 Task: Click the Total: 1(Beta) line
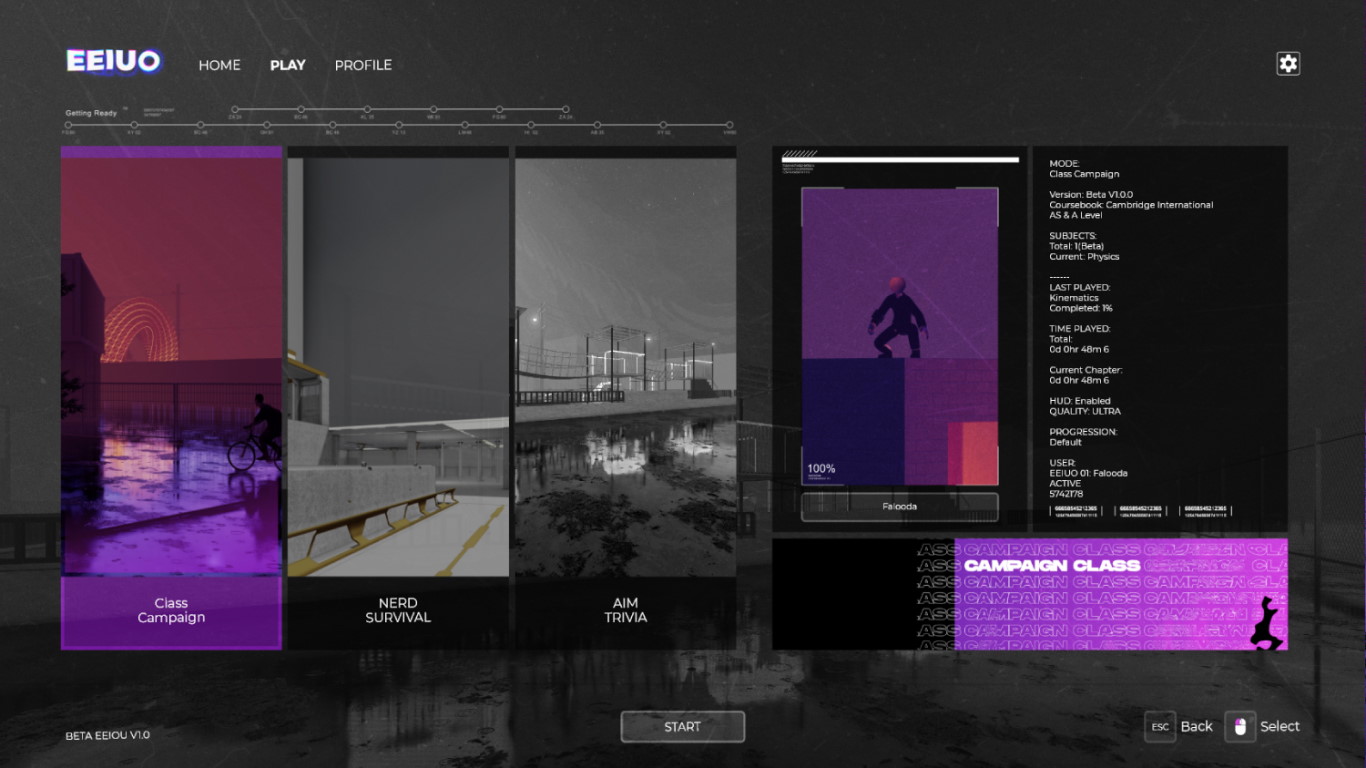point(1077,246)
